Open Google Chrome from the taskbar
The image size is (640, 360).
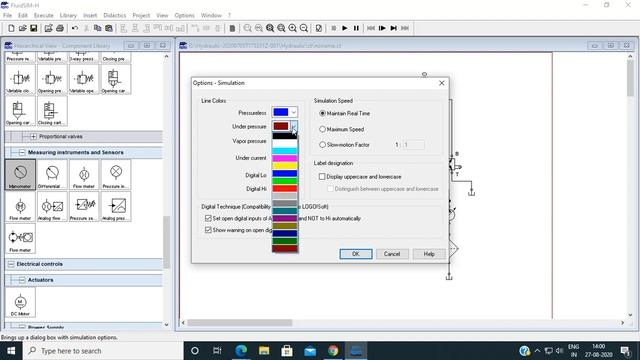click(333, 351)
